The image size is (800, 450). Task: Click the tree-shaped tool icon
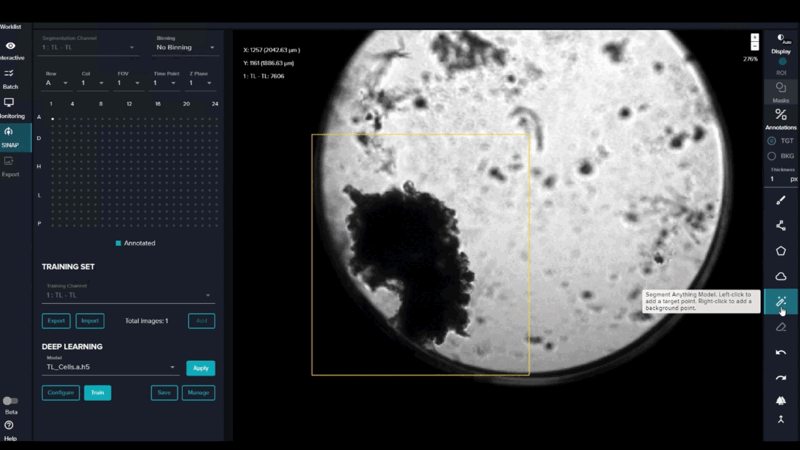781,401
